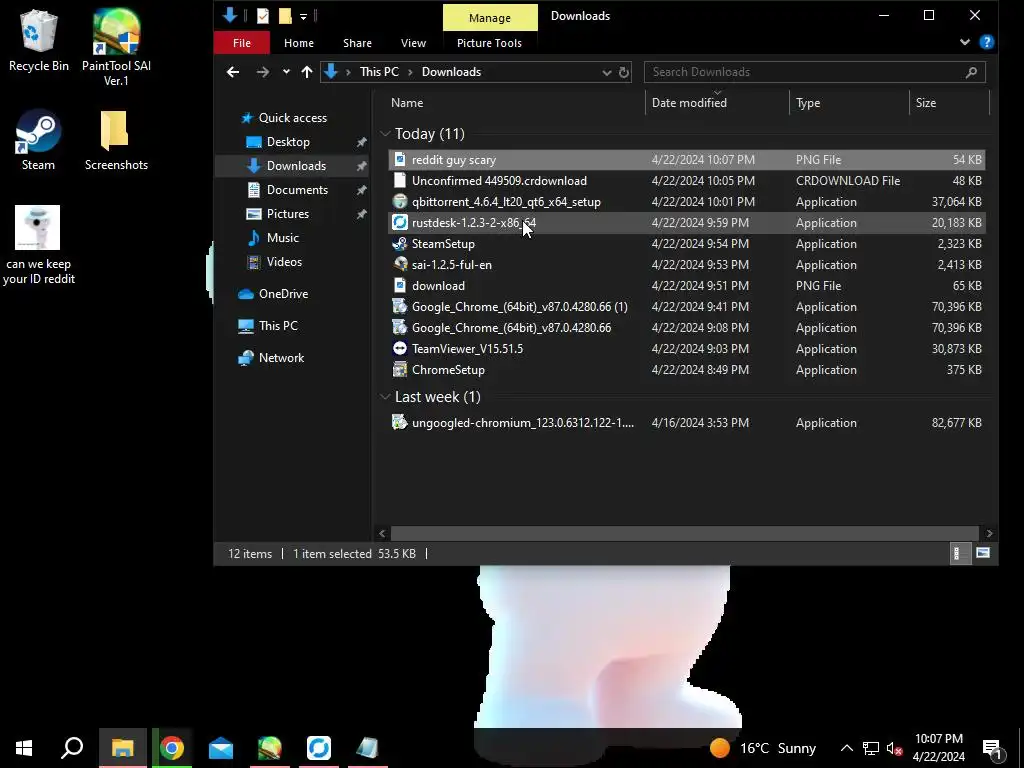Select the ChromeSetup application file
The image size is (1024, 768).
(x=686, y=370)
